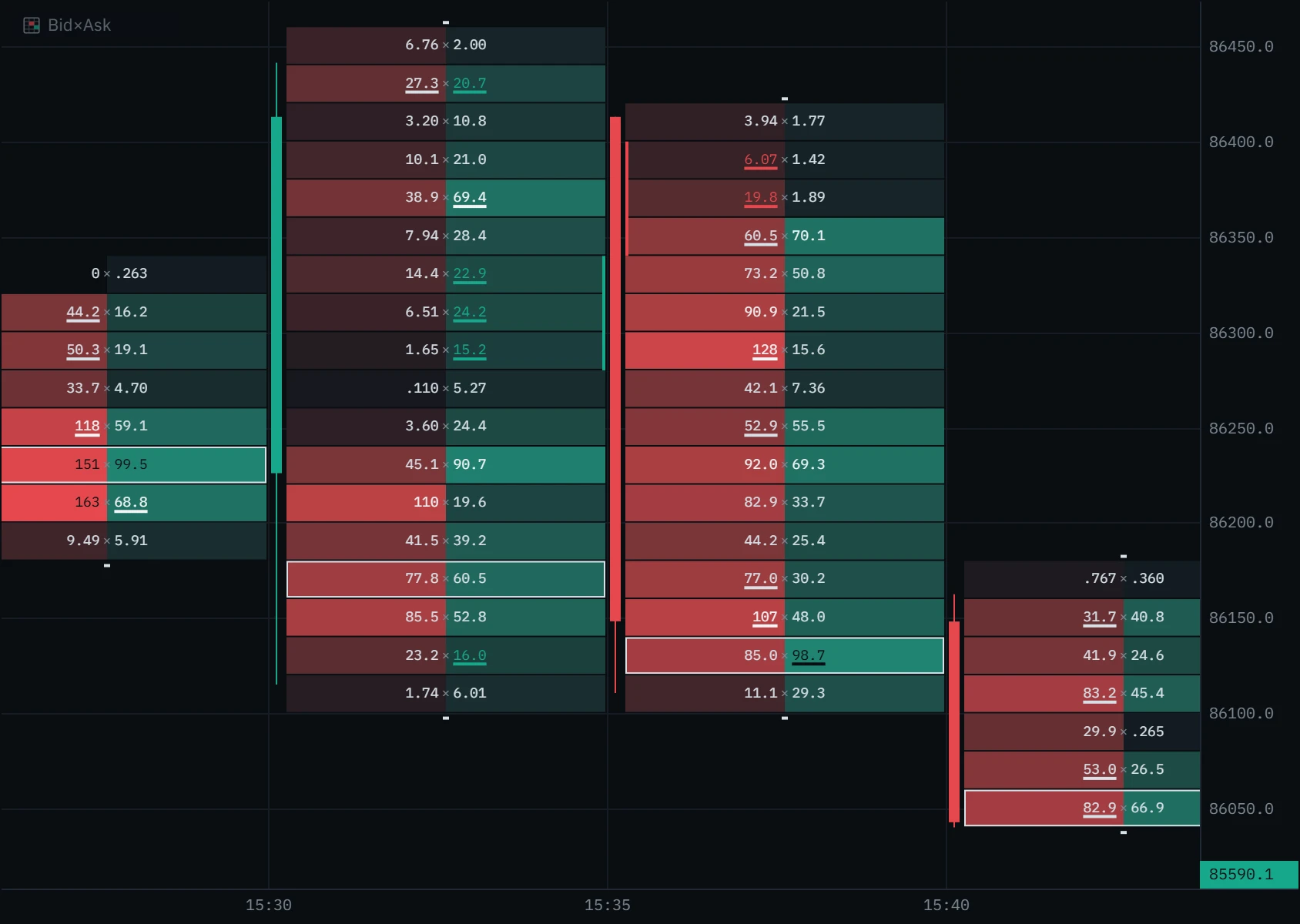Select the 15:40 time axis label
The image size is (1300, 924).
tap(947, 905)
